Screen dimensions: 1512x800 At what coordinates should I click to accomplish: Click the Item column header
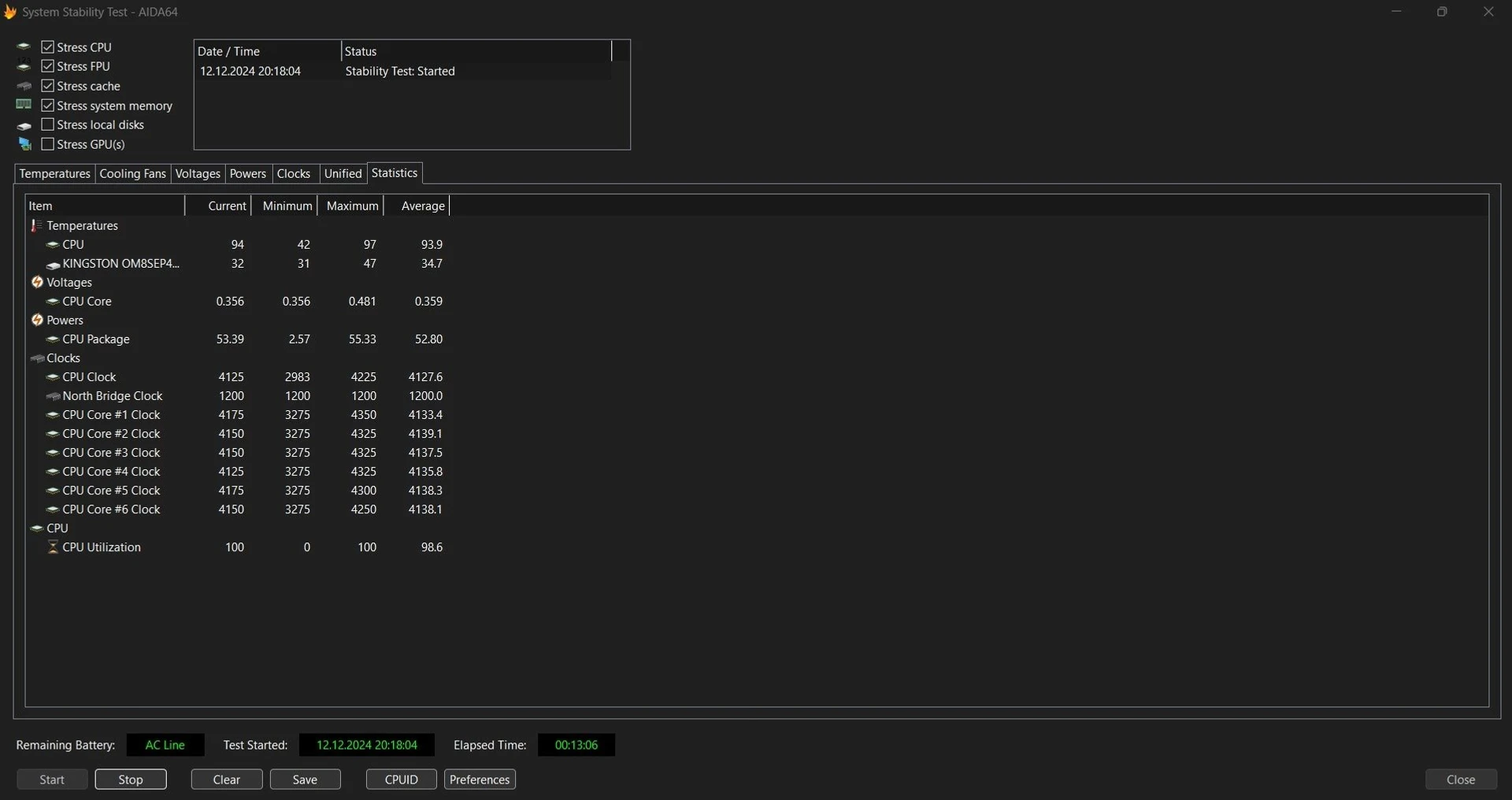click(106, 206)
